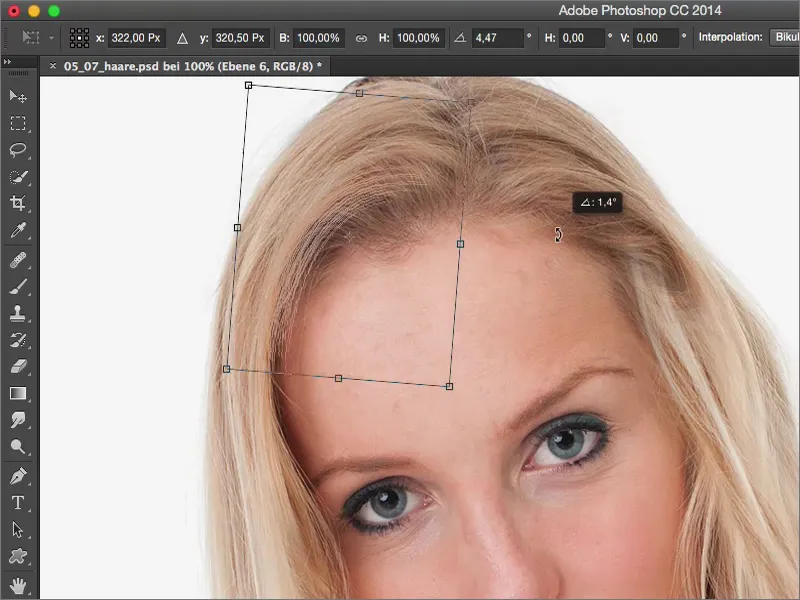Select the Type tool
This screenshot has height=600, width=800.
18,503
